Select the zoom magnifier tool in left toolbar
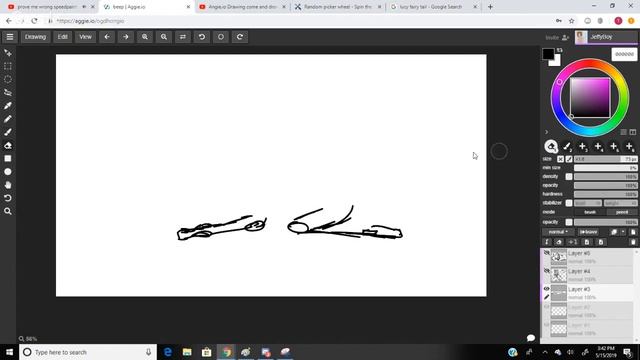This screenshot has width=640, height=360. click(8, 211)
